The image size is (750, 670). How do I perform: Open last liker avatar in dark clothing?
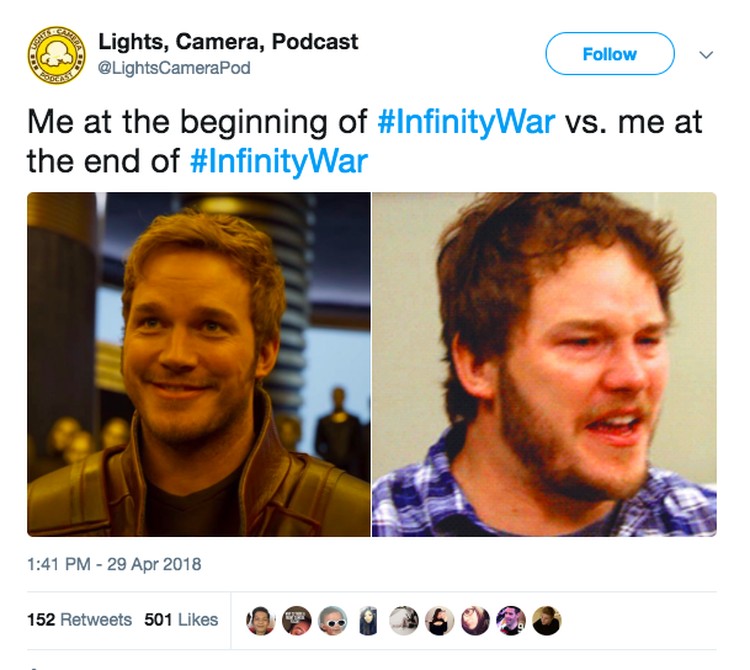pos(547,621)
